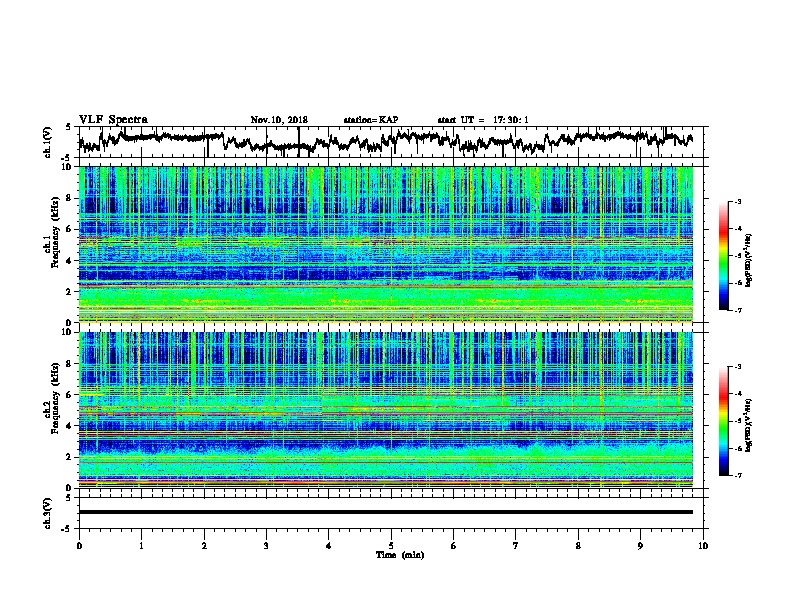Click the -3 value on ch.1 color bar

click(737, 201)
